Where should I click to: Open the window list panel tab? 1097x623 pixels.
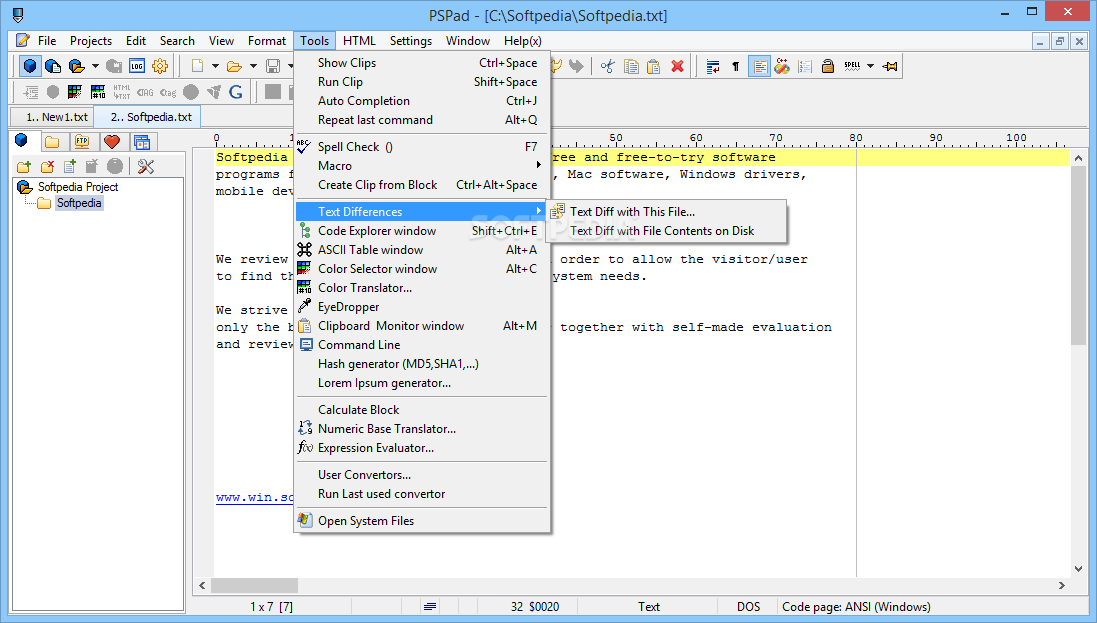tap(142, 142)
